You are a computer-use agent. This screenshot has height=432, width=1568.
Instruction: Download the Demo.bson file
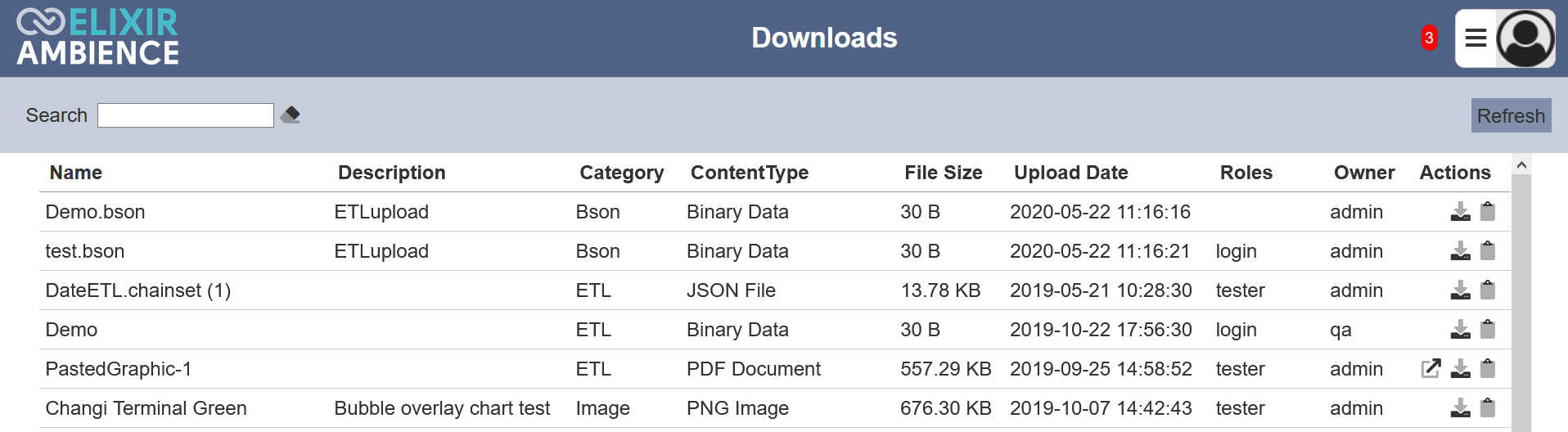pos(1460,212)
